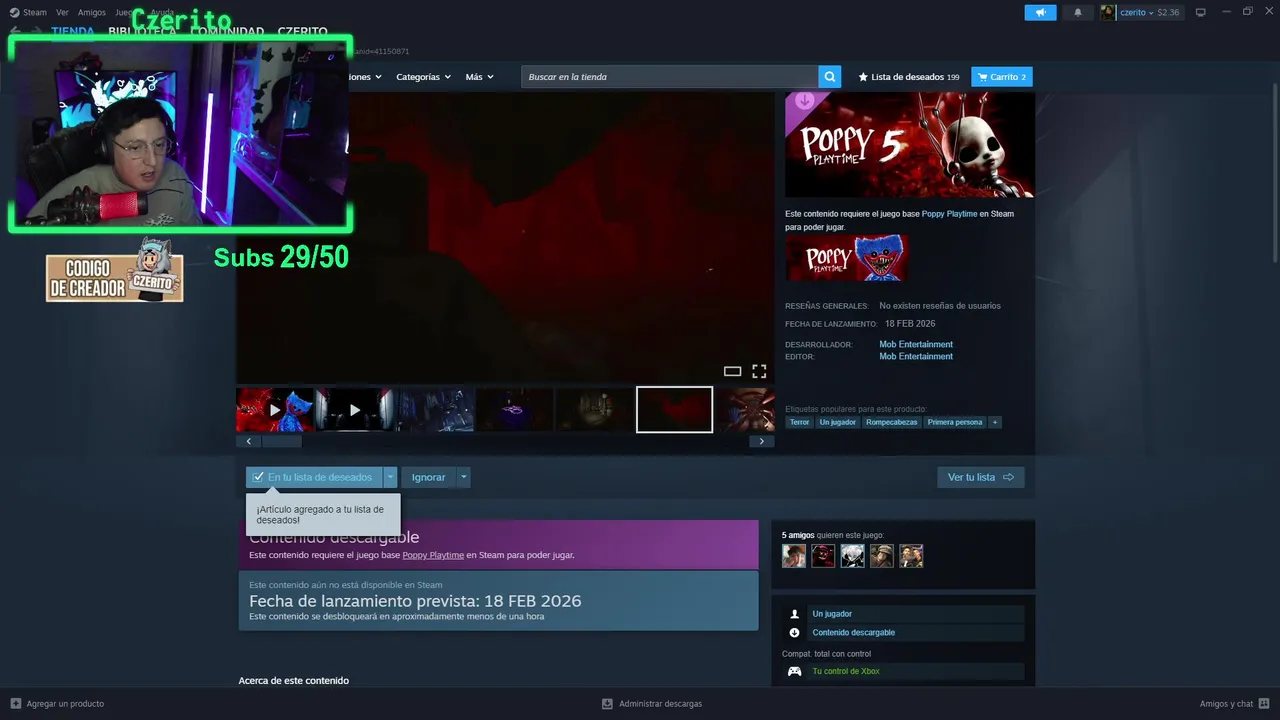This screenshot has width=1280, height=720.
Task: Open the Amigos y chat icon
Action: 1264,703
